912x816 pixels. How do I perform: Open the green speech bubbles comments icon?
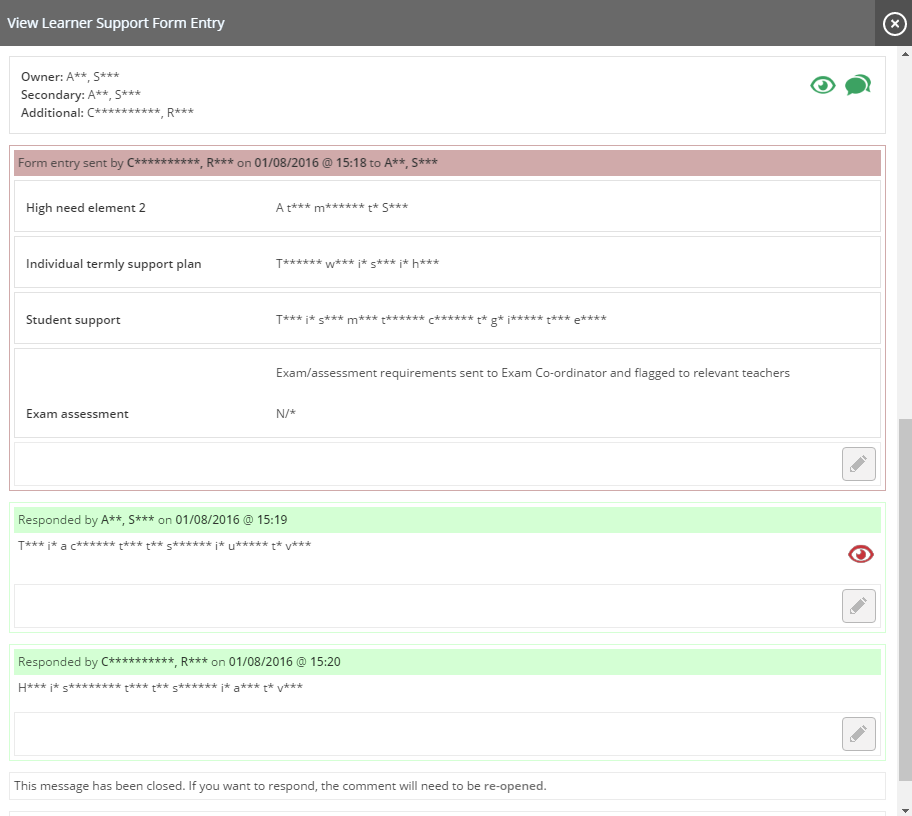pos(857,86)
